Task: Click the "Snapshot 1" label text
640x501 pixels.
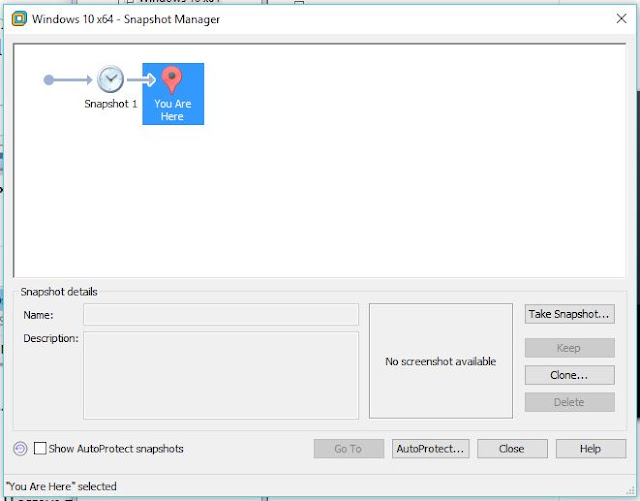Action: point(111,104)
